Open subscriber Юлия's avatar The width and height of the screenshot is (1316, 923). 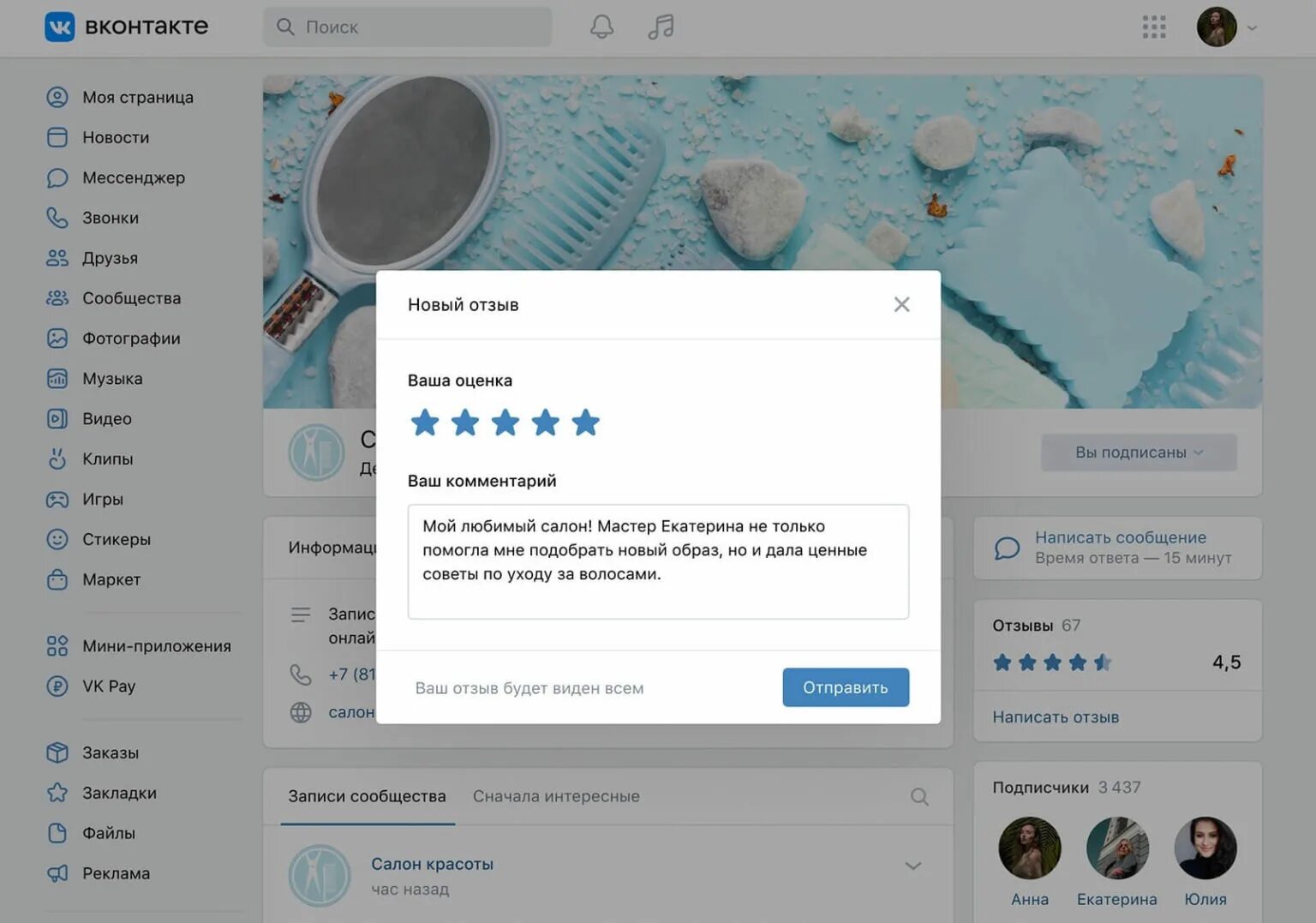pyautogui.click(x=1205, y=848)
